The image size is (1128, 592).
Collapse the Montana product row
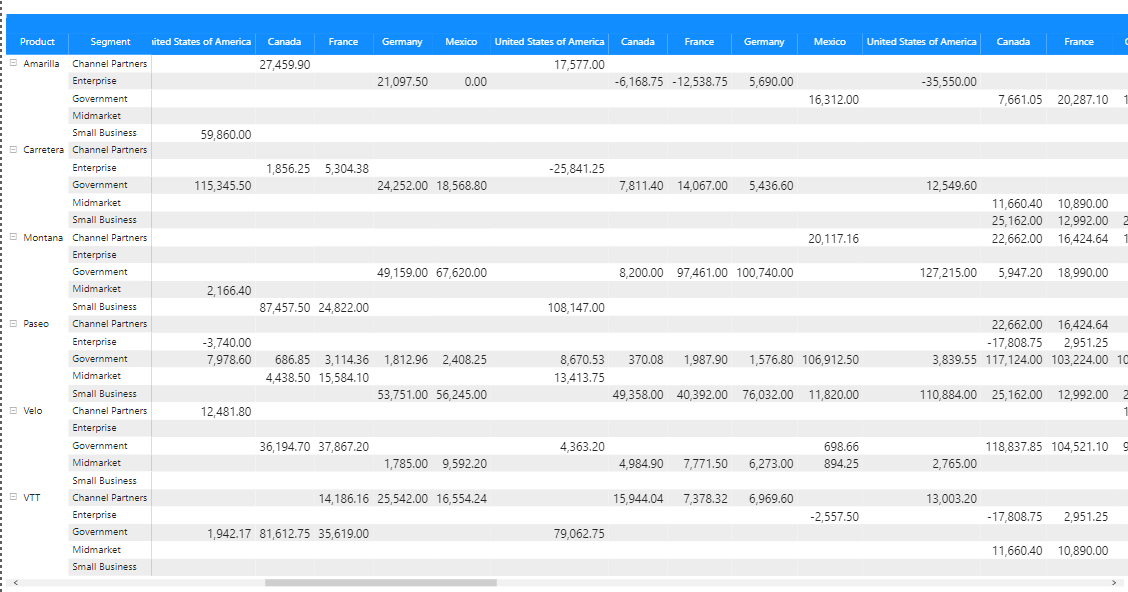13,237
